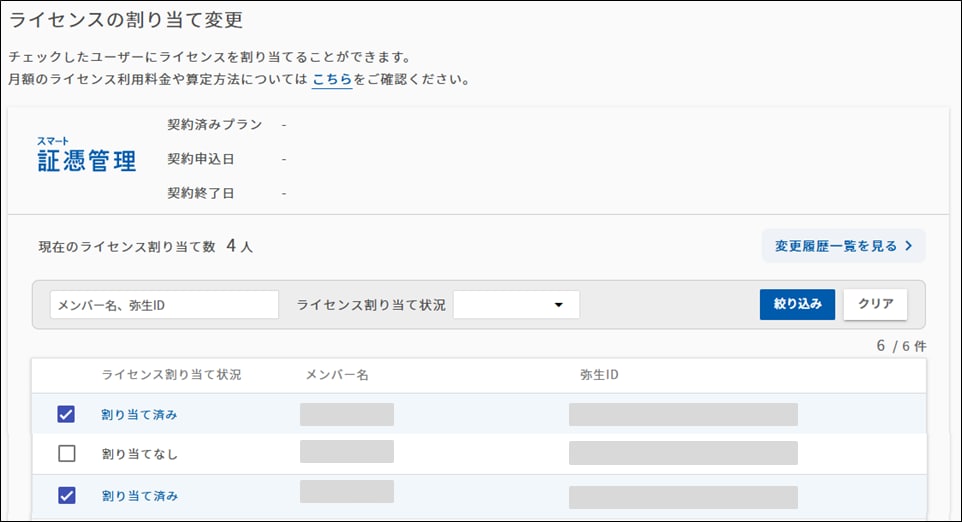Click the first row's 割り当て済み status text
Screen dimensions: 962x522
139,414
